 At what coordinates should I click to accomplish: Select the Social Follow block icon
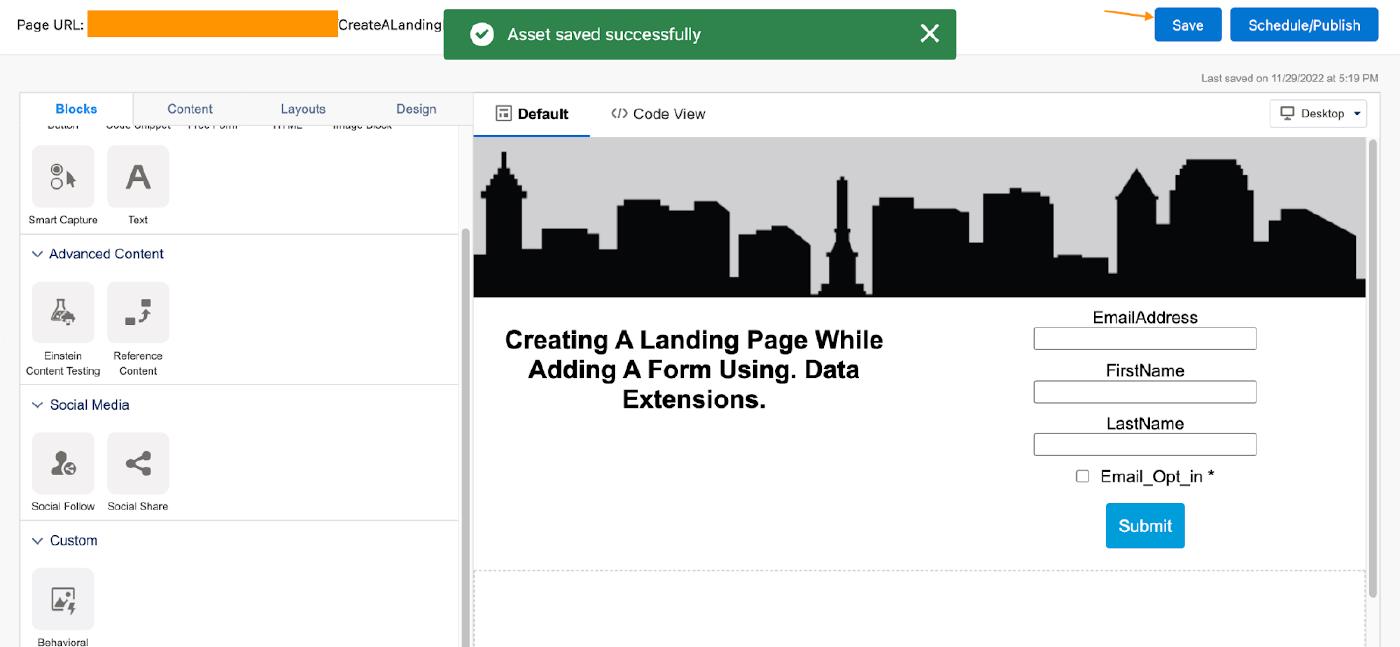coord(63,464)
